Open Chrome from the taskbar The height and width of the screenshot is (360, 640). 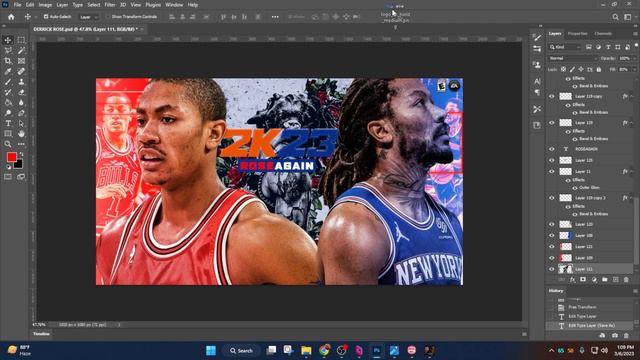324,351
